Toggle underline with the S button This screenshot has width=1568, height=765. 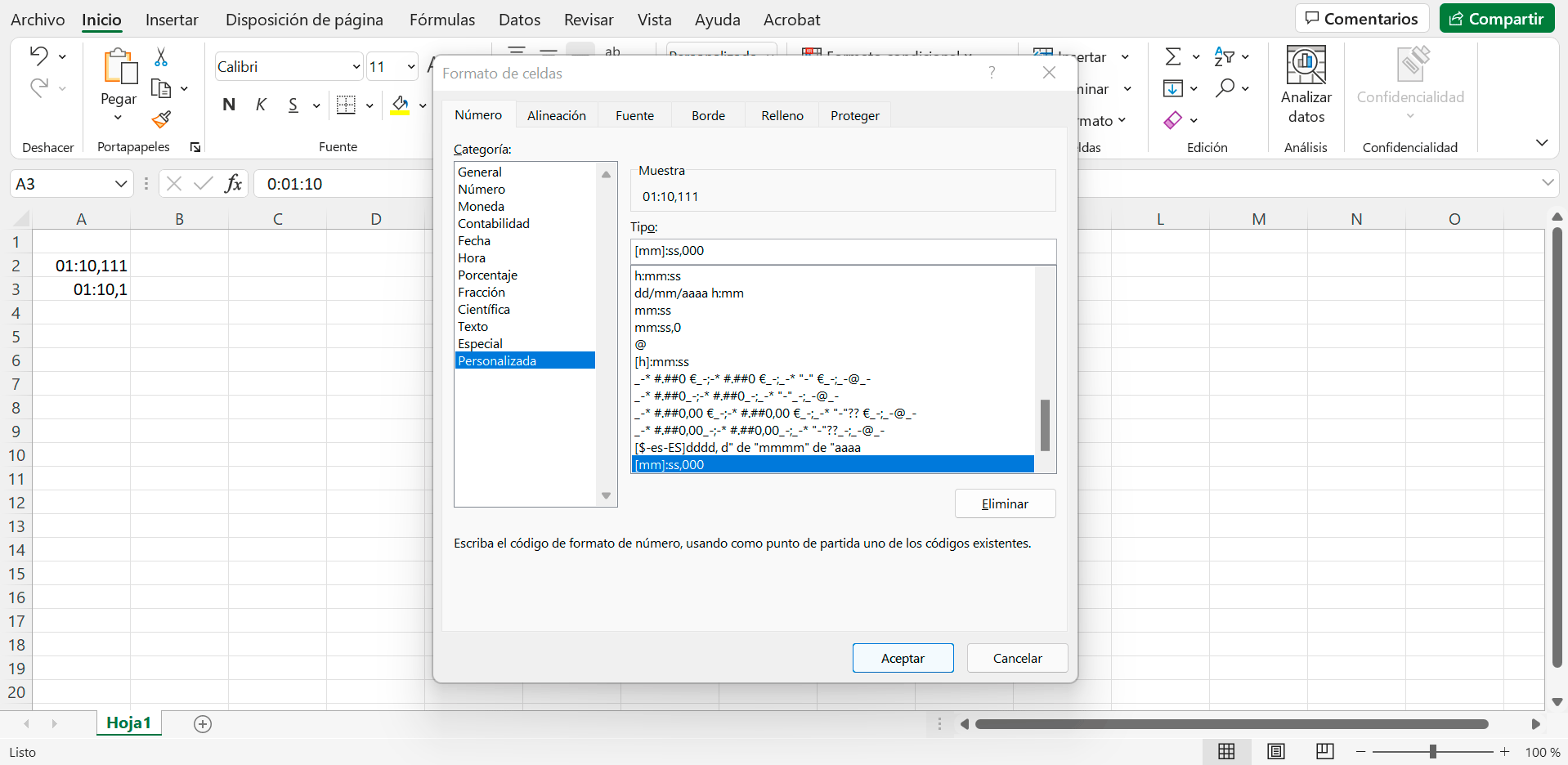293,105
